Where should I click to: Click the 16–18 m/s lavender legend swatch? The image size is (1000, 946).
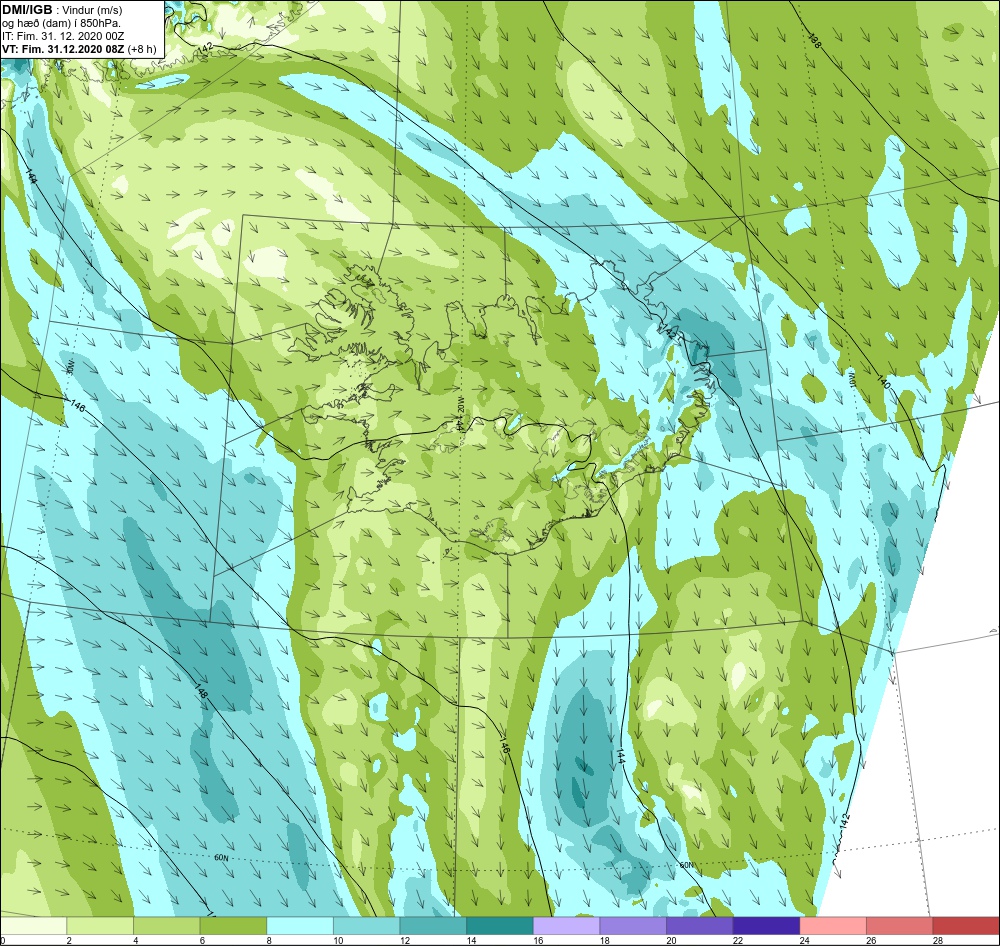point(566,926)
